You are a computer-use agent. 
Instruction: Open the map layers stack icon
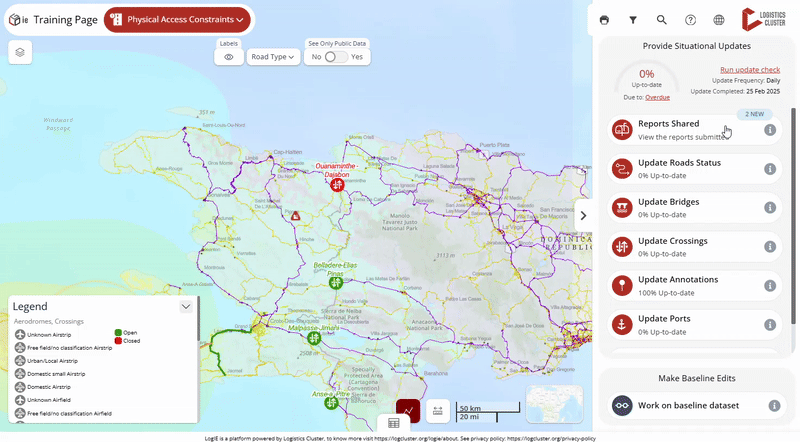point(20,52)
